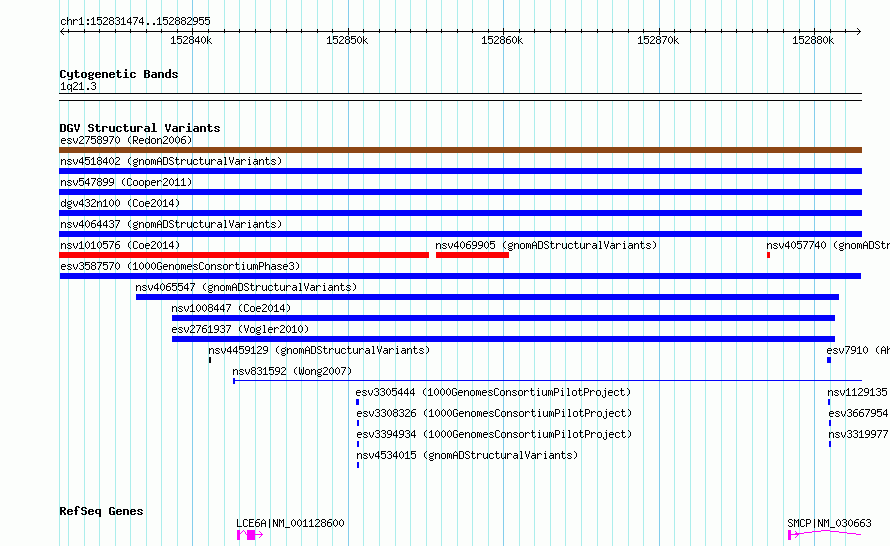Click chr1:152831474..152882955 coordinates text
Image resolution: width=890 pixels, height=546 pixels.
pos(135,21)
